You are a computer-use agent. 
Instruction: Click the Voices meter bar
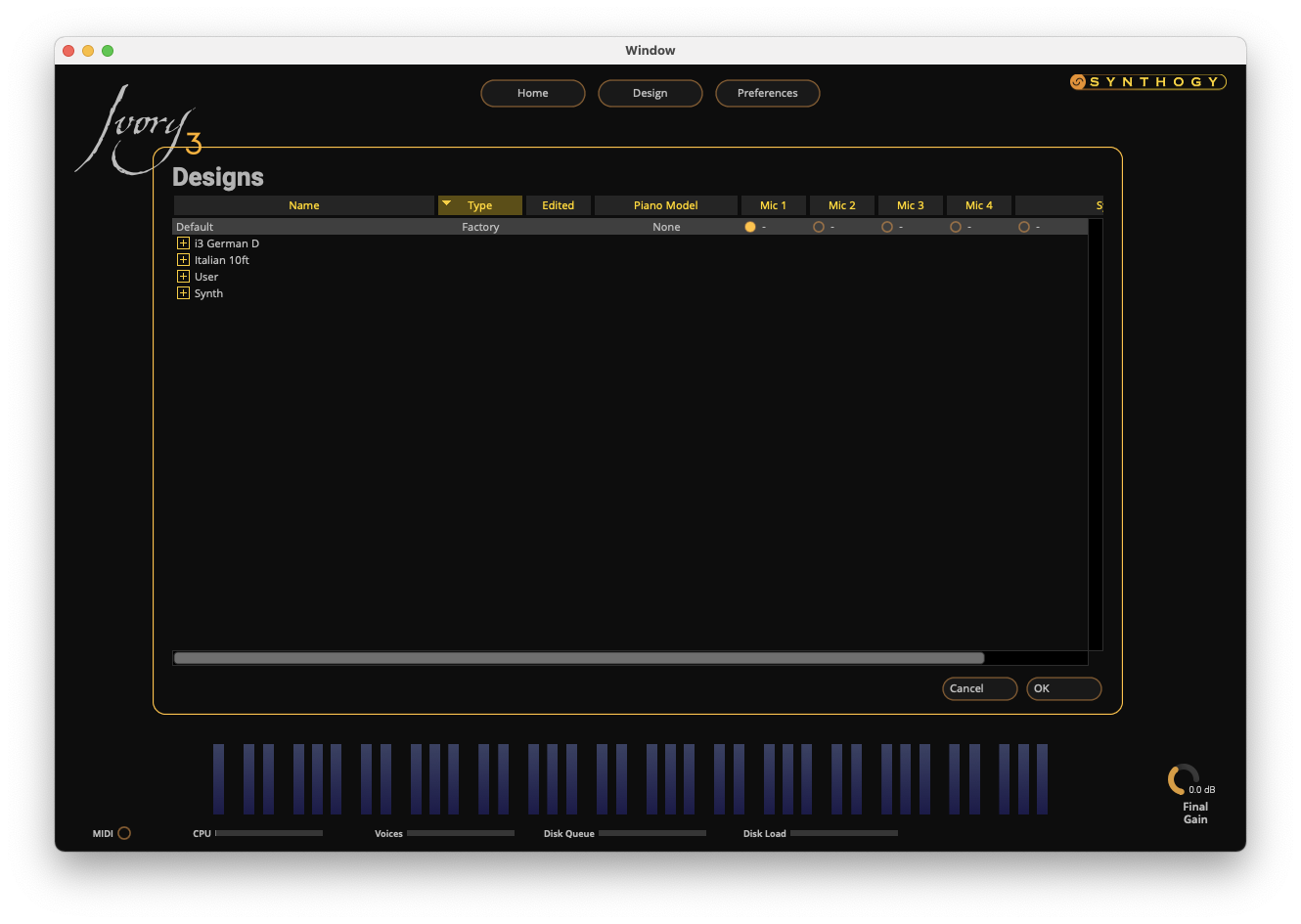(x=461, y=833)
